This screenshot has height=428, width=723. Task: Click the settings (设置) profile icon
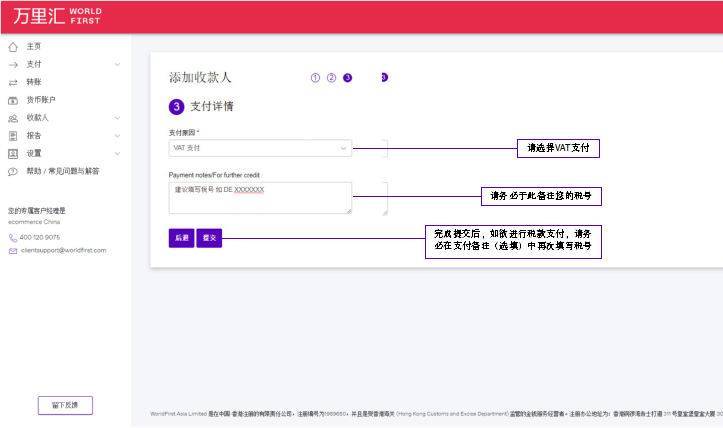(13, 153)
